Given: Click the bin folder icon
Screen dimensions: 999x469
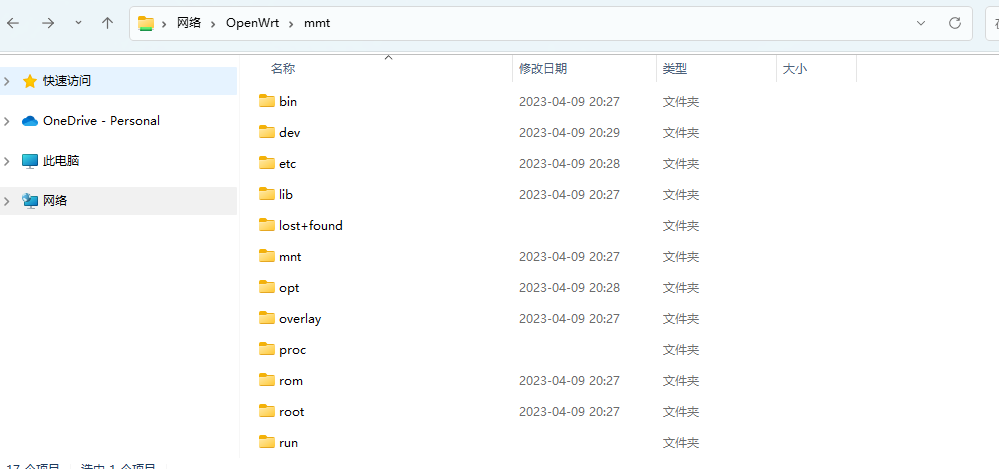Looking at the screenshot, I should click(x=267, y=101).
